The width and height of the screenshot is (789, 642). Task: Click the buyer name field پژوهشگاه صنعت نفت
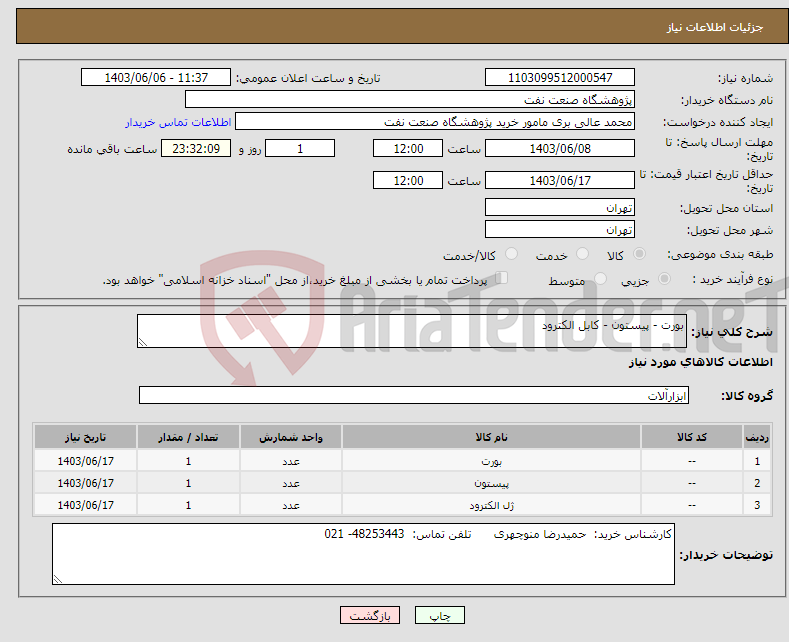coord(410,100)
